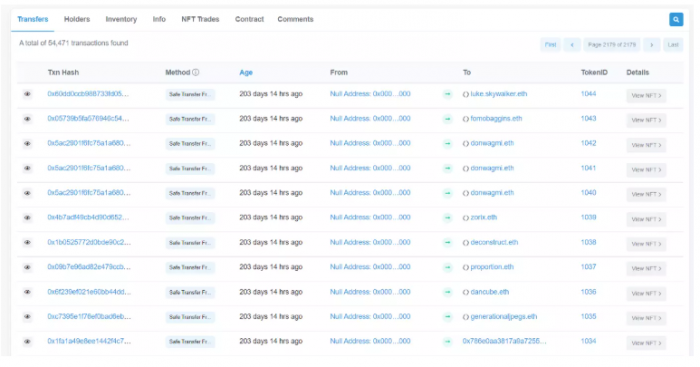The image size is (700, 367).
Task: Click the contract icon beside zorix.eth
Action: pyautogui.click(x=466, y=218)
